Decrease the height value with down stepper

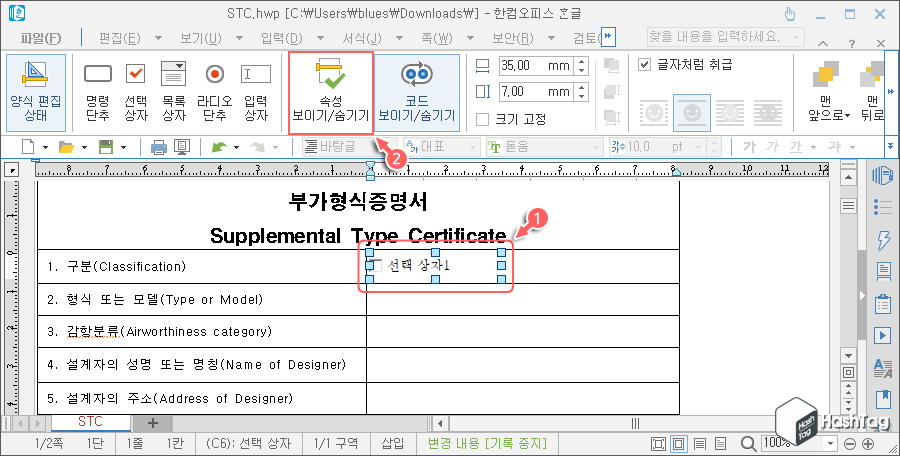pyautogui.click(x=582, y=96)
